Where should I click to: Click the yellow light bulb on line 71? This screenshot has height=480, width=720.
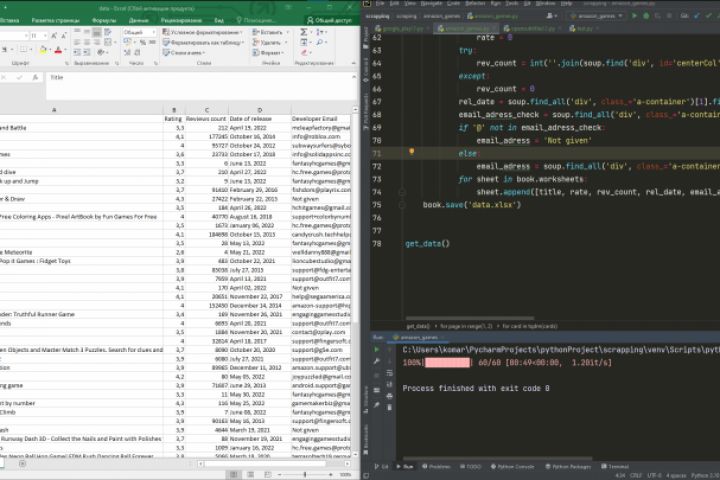click(411, 152)
